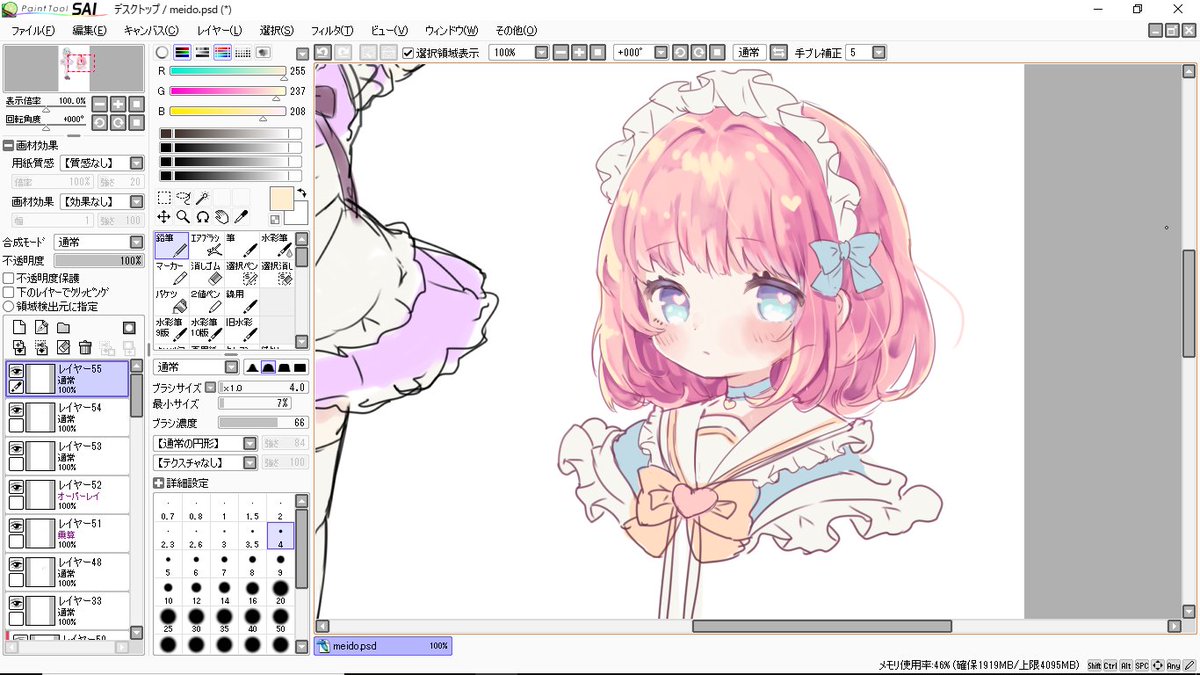1200x675 pixels.
Task: Open the 手ブレ補正 stabilizer dropdown
Action: (x=879, y=52)
